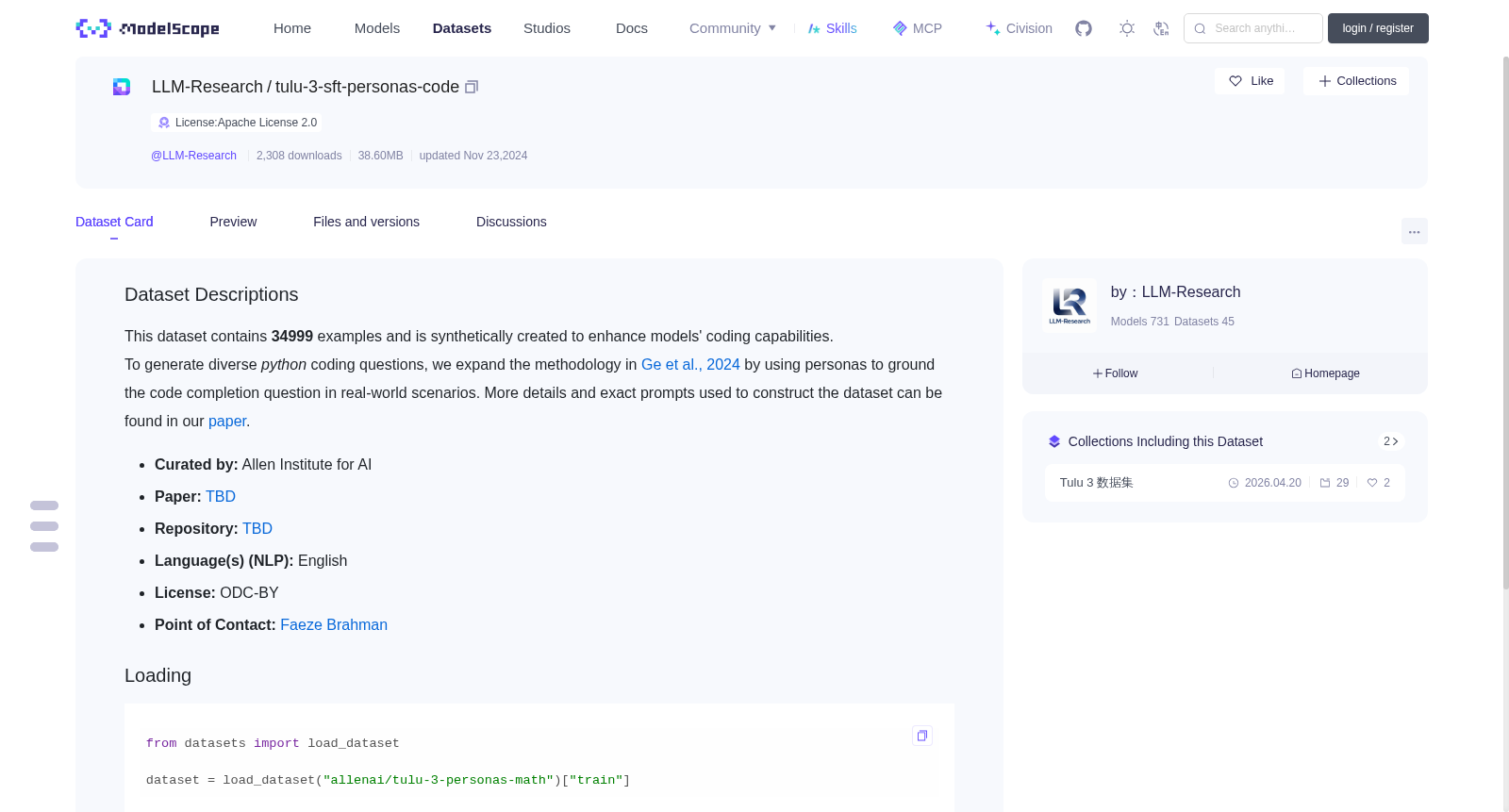Click the License:Apache License 2.0 tag

(x=237, y=123)
